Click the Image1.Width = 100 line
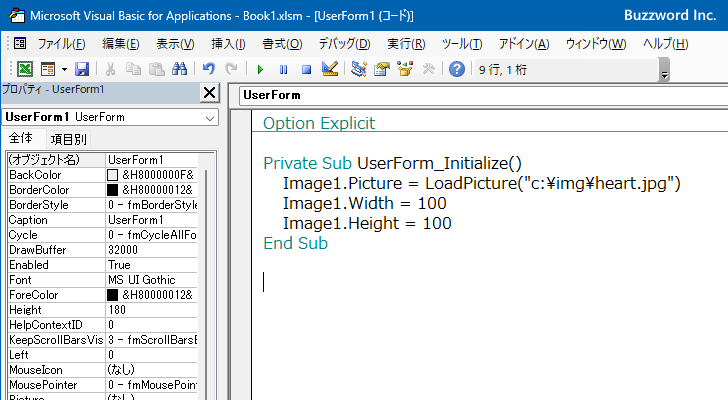Screen dimensions: 728x400 point(364,203)
